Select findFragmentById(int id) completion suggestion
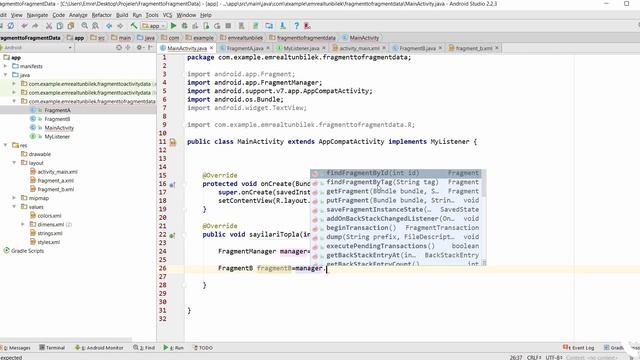 pyautogui.click(x=395, y=173)
